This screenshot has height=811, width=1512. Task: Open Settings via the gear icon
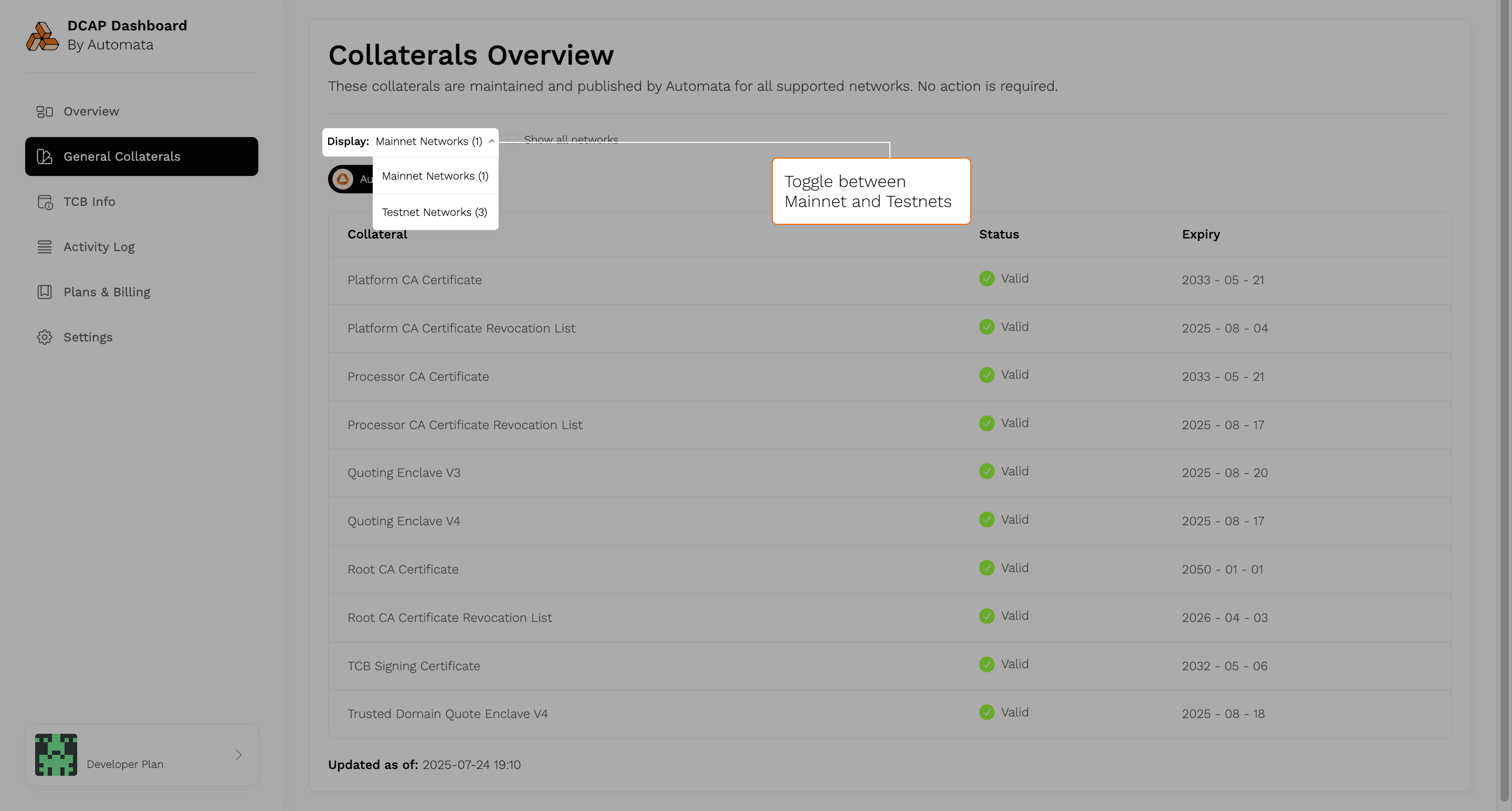coord(45,337)
